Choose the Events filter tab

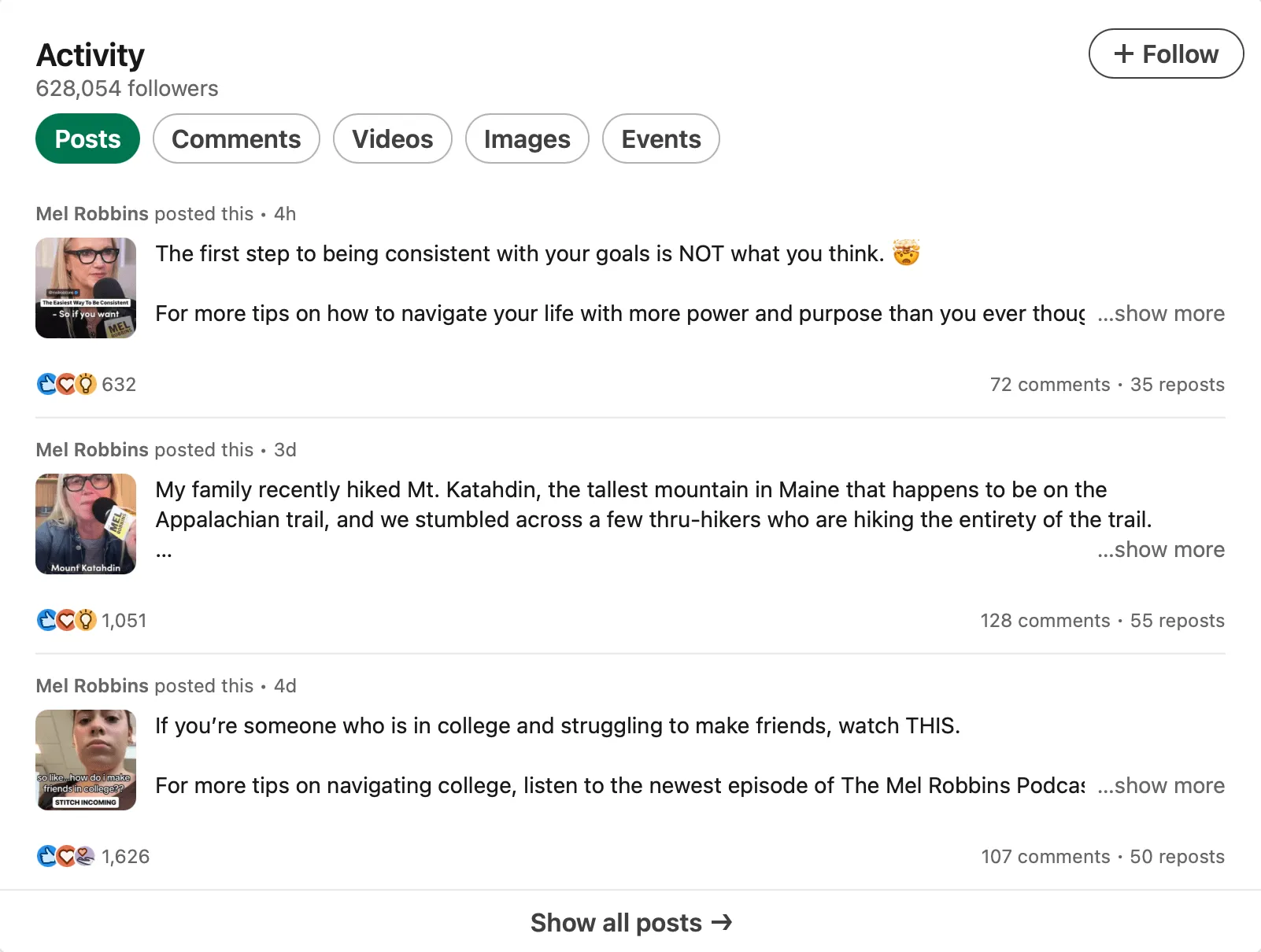click(x=660, y=138)
